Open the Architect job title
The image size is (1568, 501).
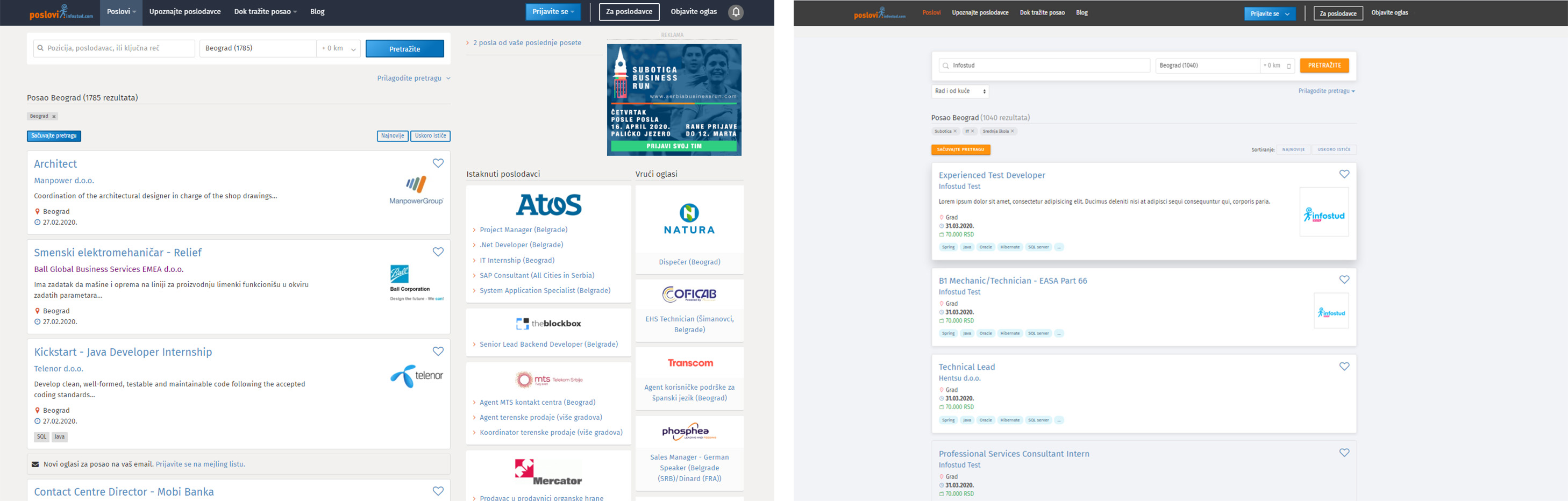click(55, 164)
